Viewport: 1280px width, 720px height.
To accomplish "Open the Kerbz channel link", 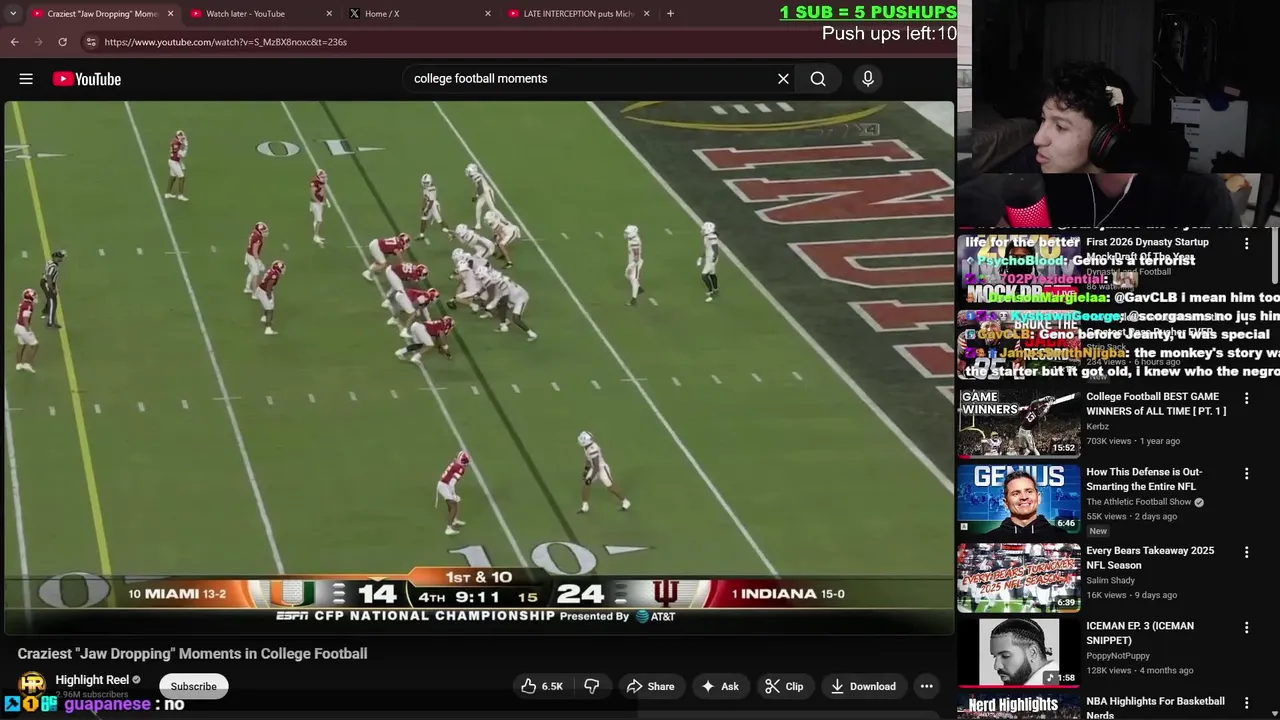I will 1098,426.
